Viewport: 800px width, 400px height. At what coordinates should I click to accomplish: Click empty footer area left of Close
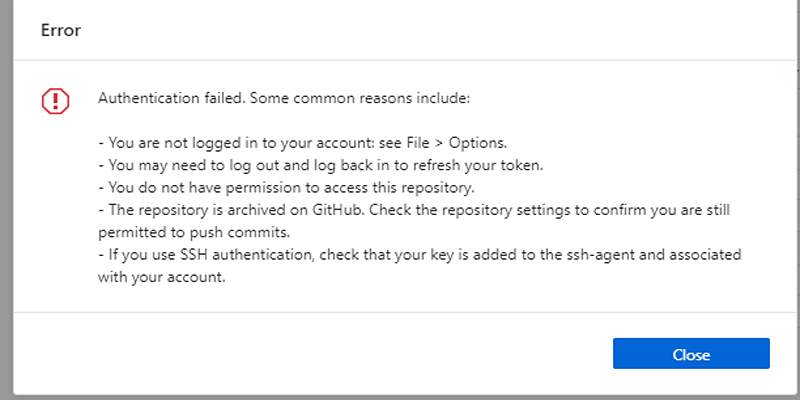coord(300,354)
